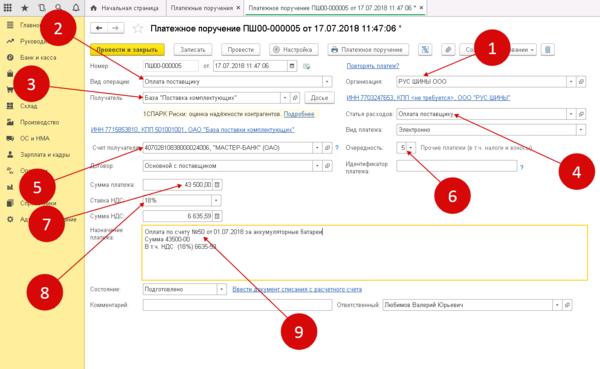Screen dimensions: 600x369
Task: Click the Повторять платеж? link
Action: point(373,66)
